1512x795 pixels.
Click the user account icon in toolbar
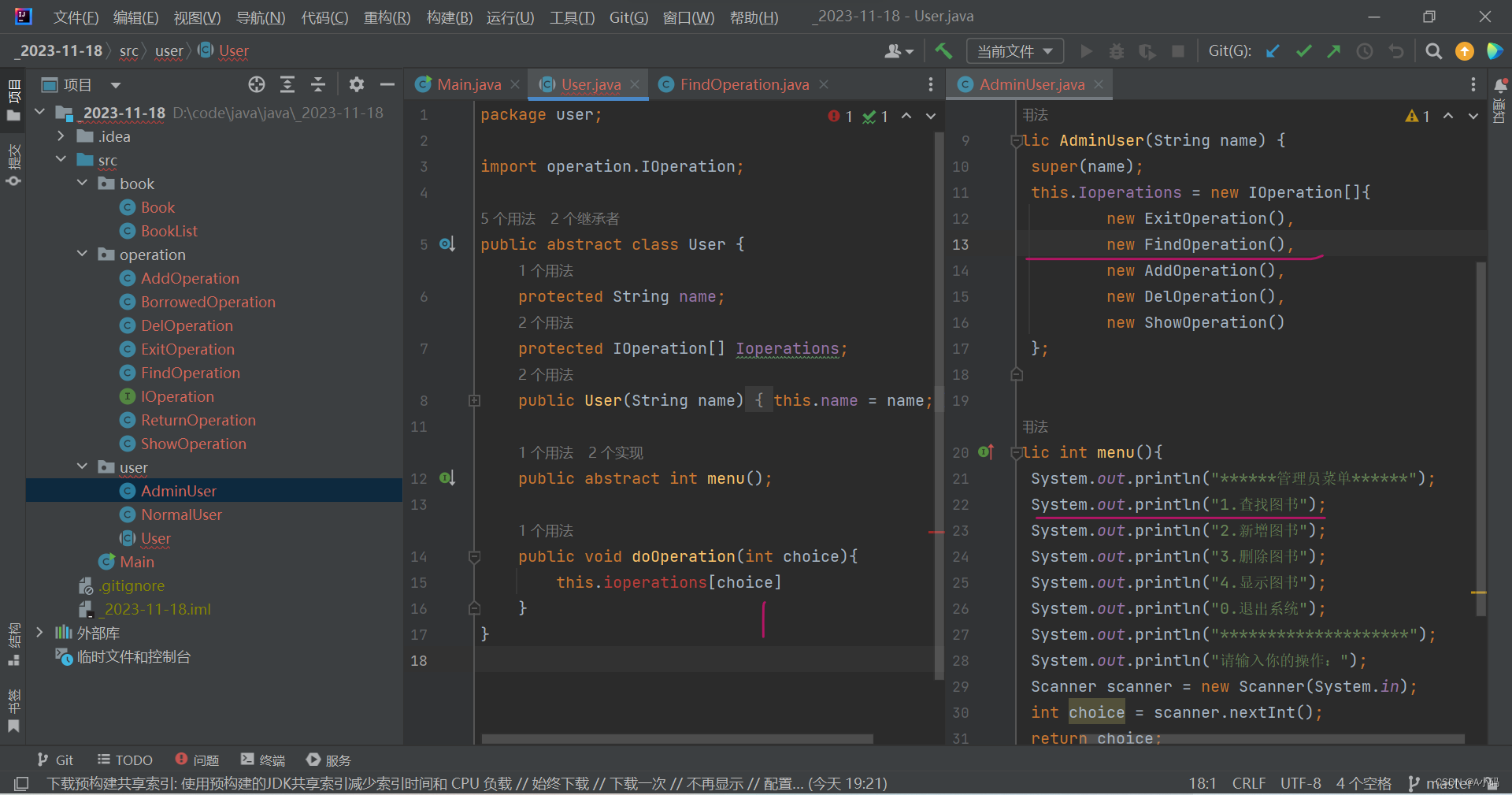point(899,51)
